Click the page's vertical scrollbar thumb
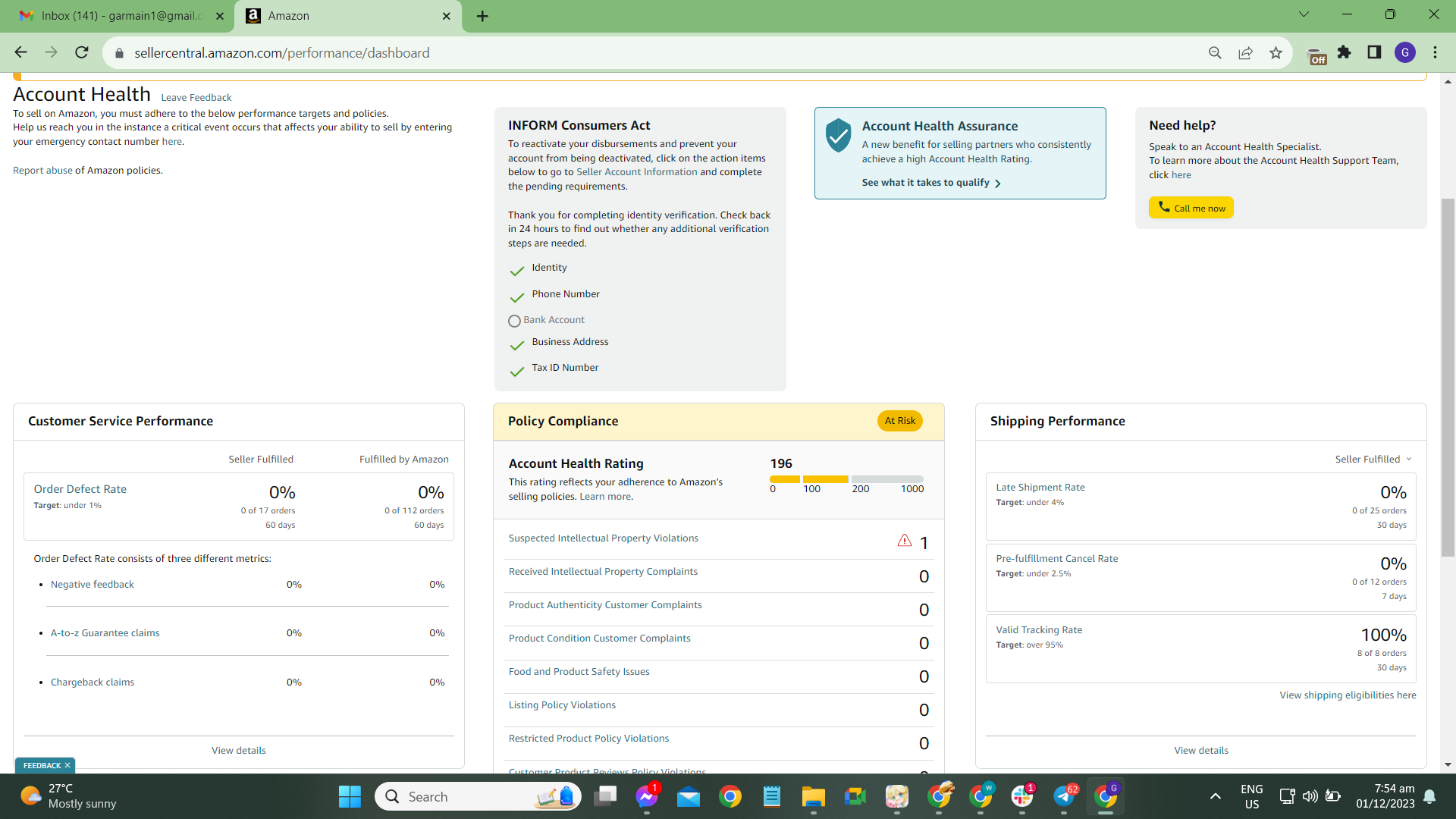The height and width of the screenshot is (819, 1456). pyautogui.click(x=1448, y=378)
